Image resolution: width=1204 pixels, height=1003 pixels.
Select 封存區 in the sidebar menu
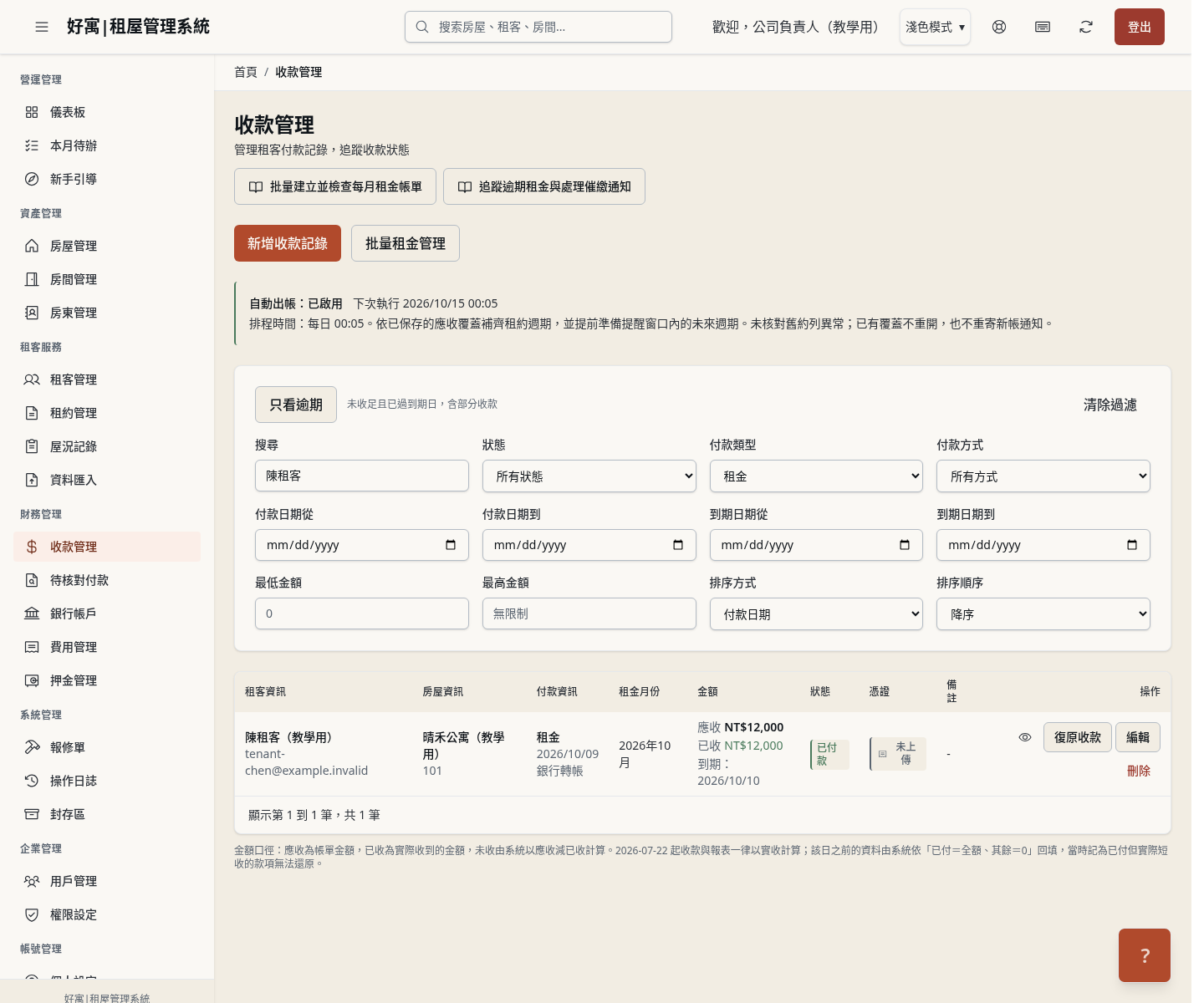coord(107,814)
